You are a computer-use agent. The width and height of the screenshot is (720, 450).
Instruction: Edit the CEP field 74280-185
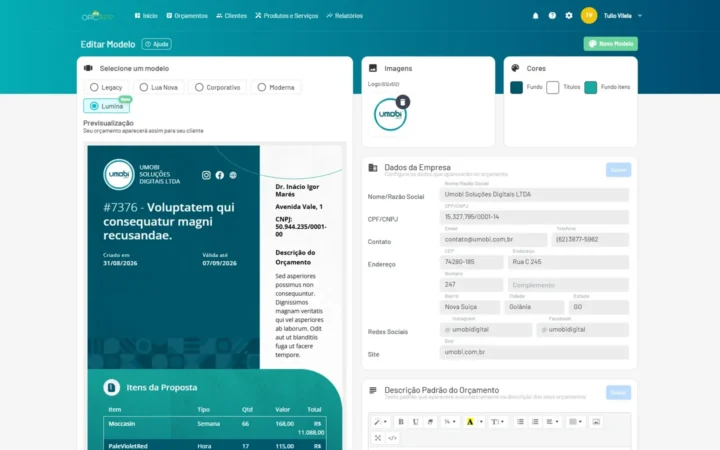tap(472, 262)
